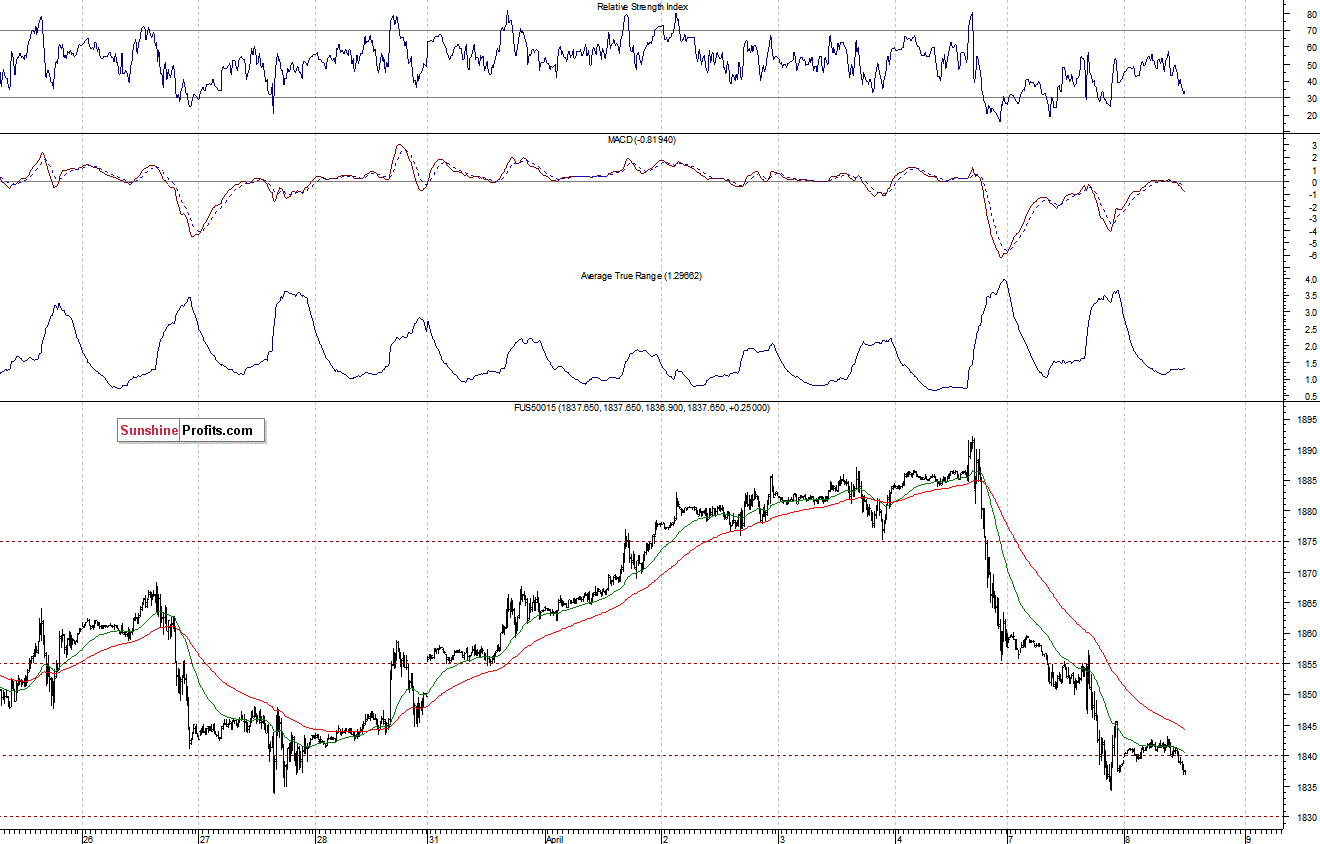Click the 8 date label on the time axis
Image resolution: width=1320 pixels, height=844 pixels.
click(x=1127, y=839)
